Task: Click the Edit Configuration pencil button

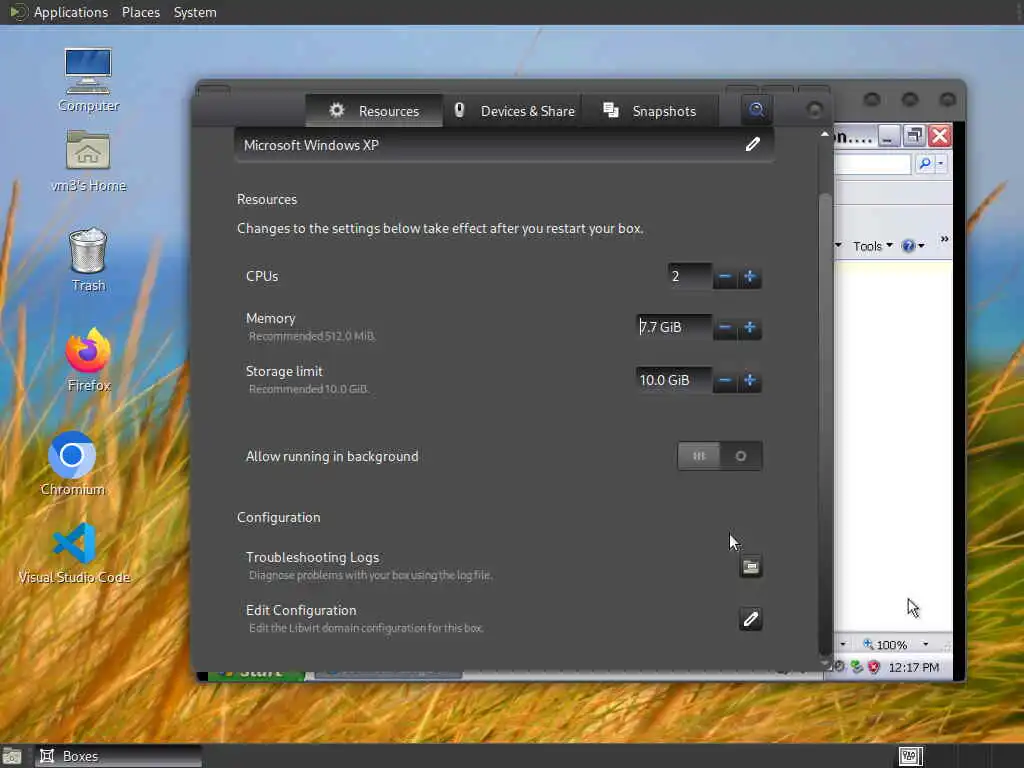Action: [x=751, y=618]
